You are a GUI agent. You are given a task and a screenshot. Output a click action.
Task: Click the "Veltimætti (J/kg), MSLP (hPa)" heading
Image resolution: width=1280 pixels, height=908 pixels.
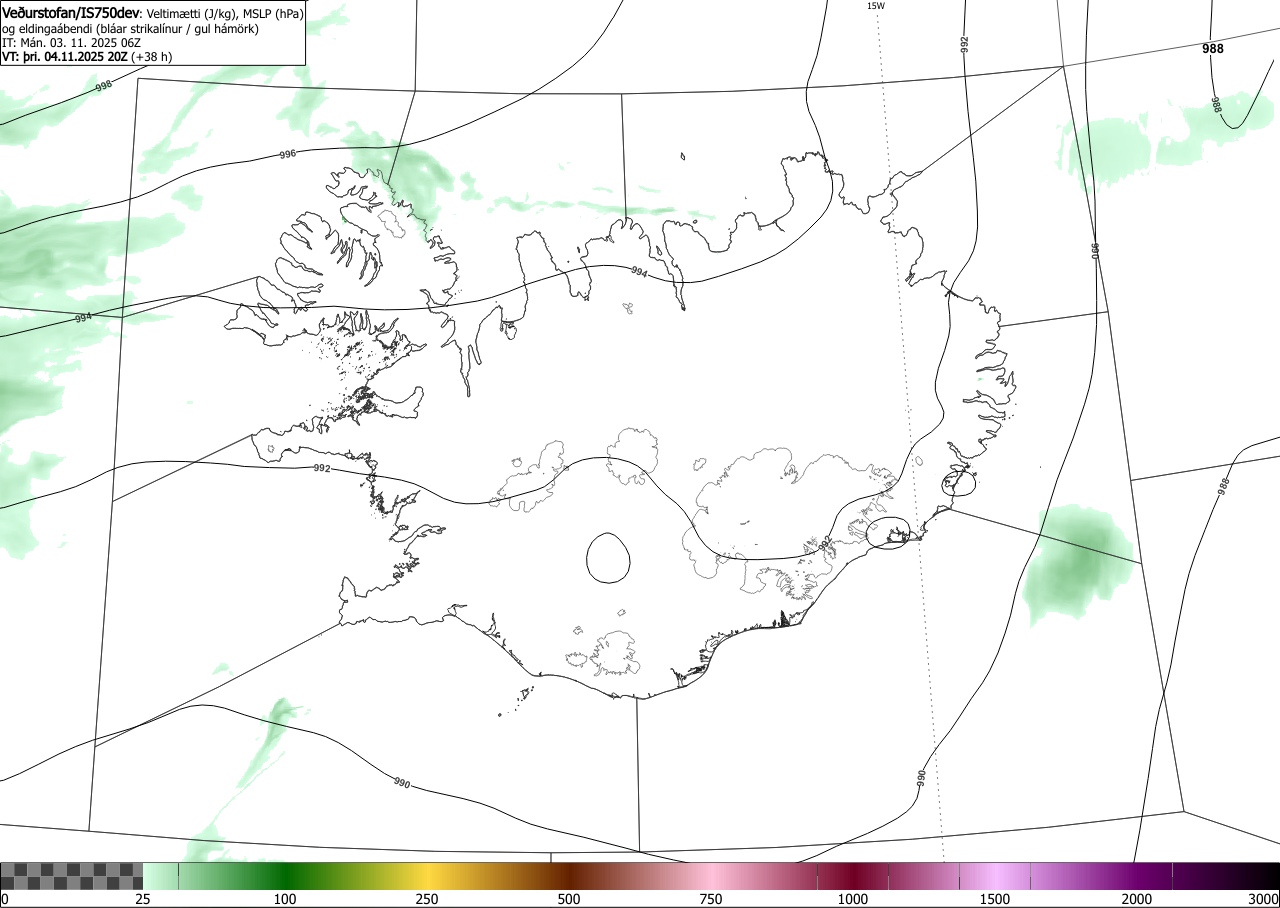pos(225,14)
